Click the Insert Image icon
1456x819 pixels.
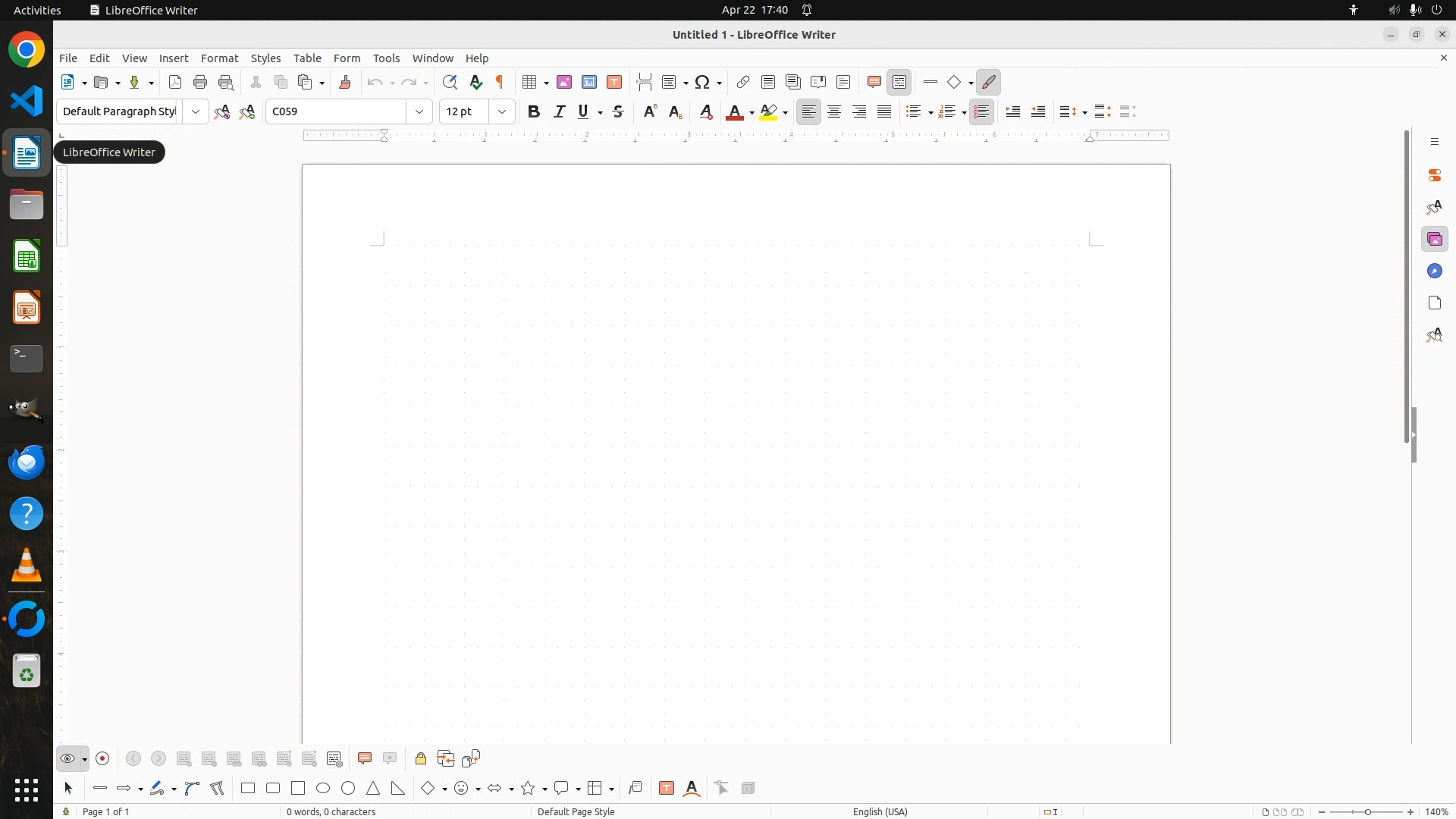564,82
